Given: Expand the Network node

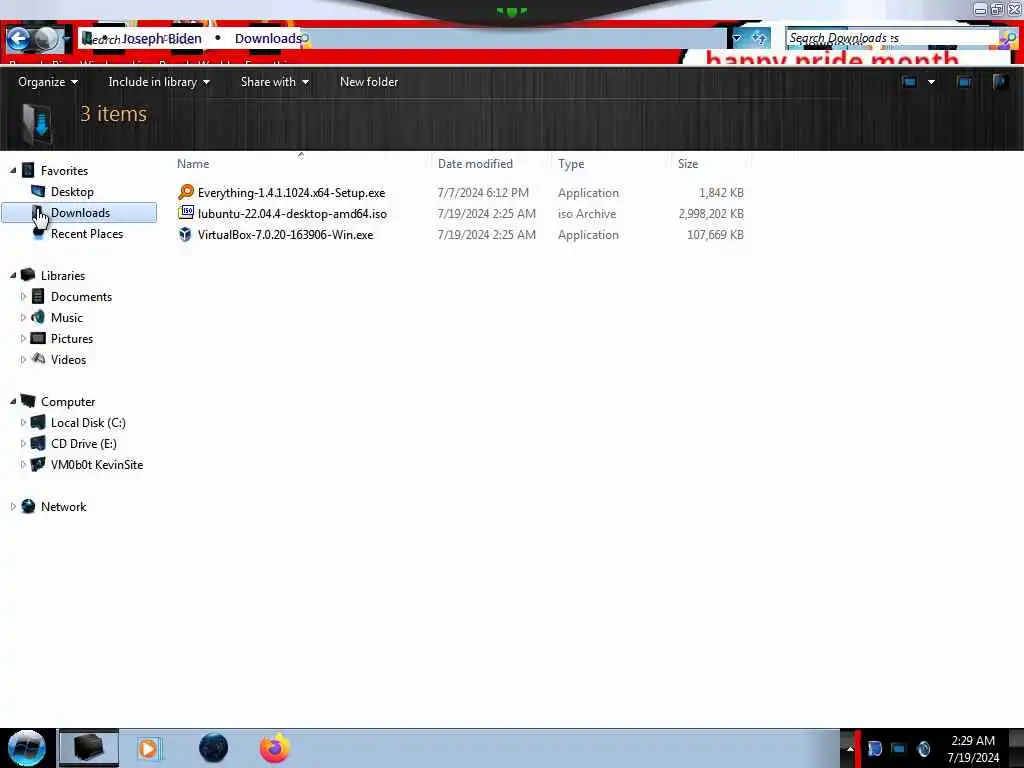Looking at the screenshot, I should pyautogui.click(x=13, y=506).
